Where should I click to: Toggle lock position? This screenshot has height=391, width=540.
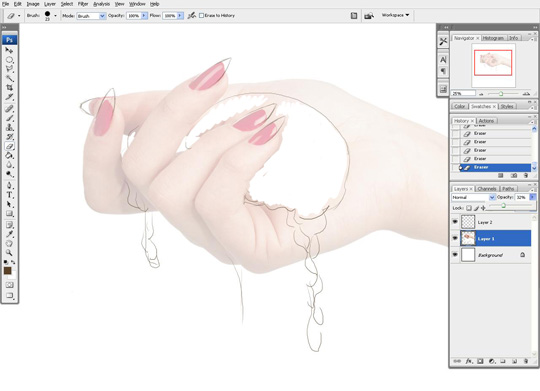484,208
